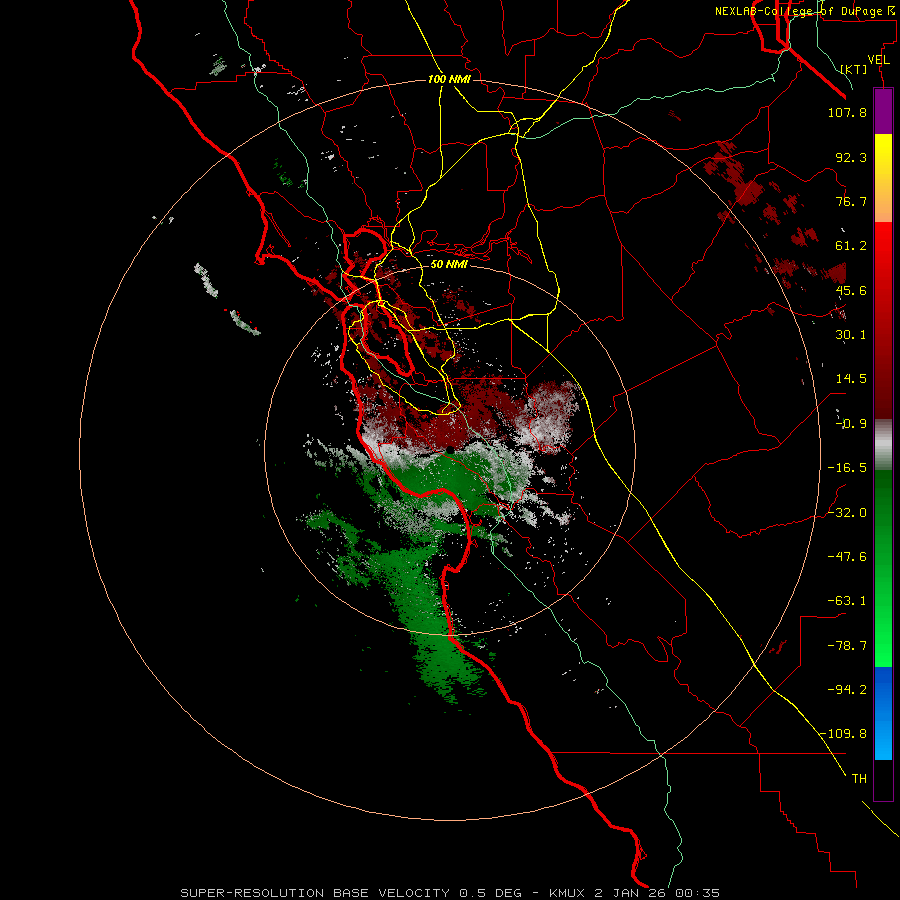900x900 pixels.
Task: Click the '50 NMI' range ring label
Action: tap(449, 264)
